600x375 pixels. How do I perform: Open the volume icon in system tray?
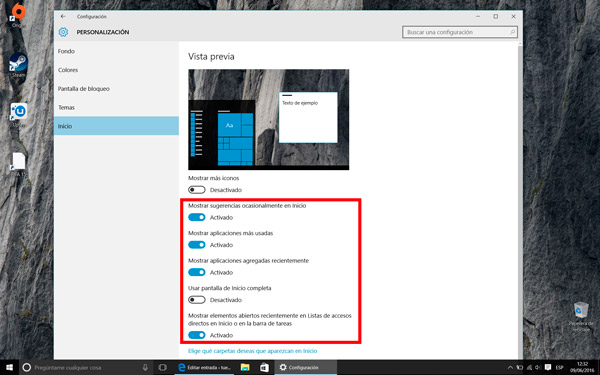(x=538, y=367)
